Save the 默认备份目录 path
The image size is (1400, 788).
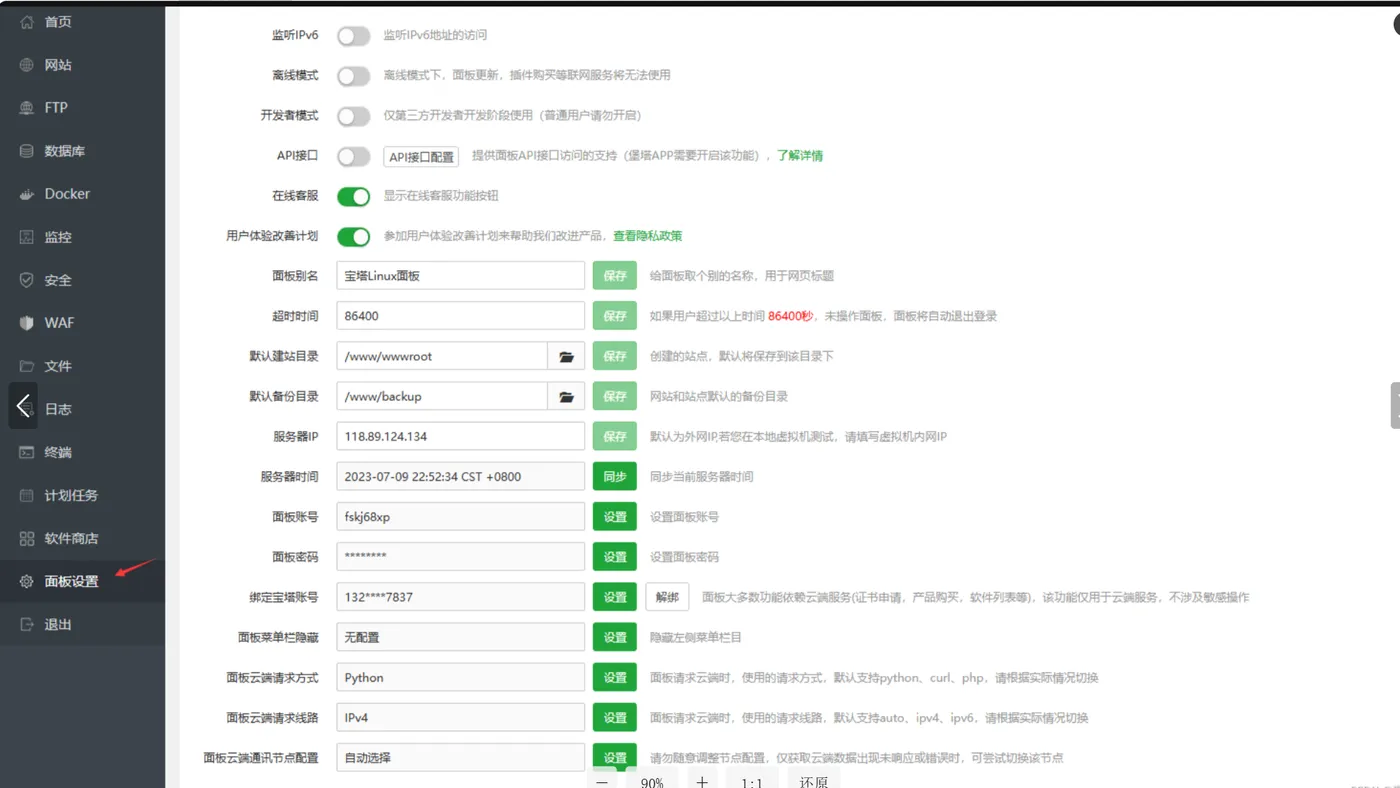(615, 396)
